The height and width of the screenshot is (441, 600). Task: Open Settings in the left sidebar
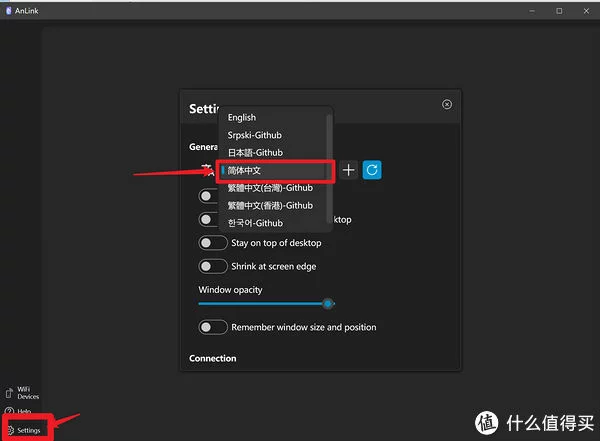(24, 430)
